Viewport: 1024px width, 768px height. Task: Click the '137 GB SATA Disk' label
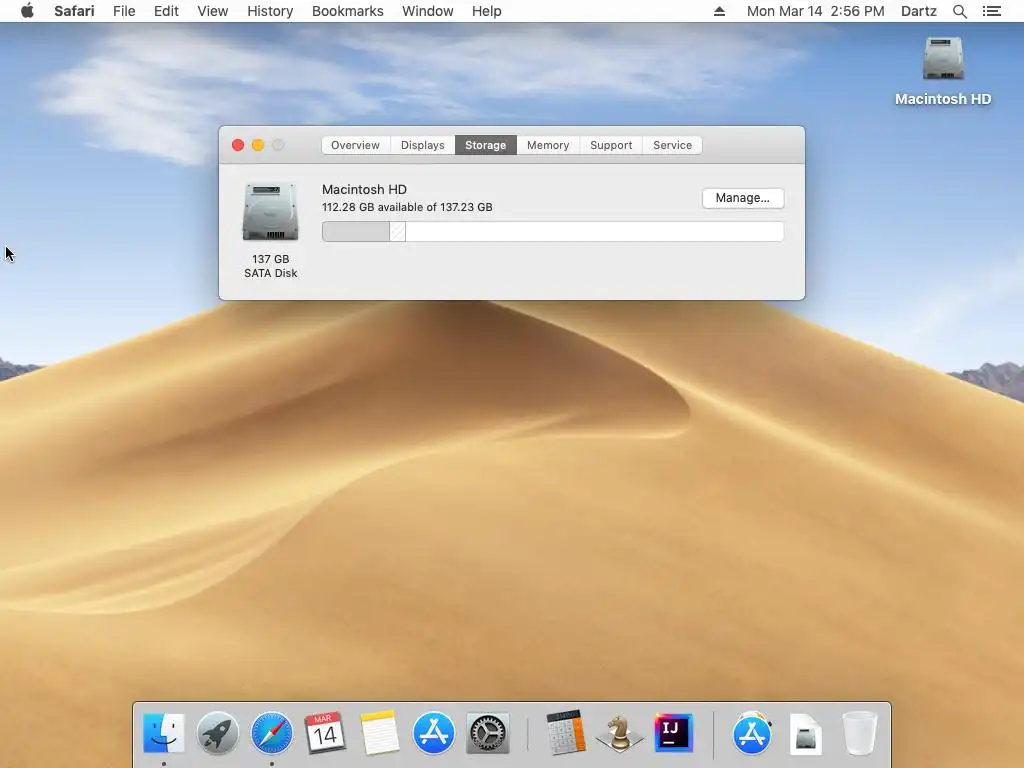tap(270, 266)
